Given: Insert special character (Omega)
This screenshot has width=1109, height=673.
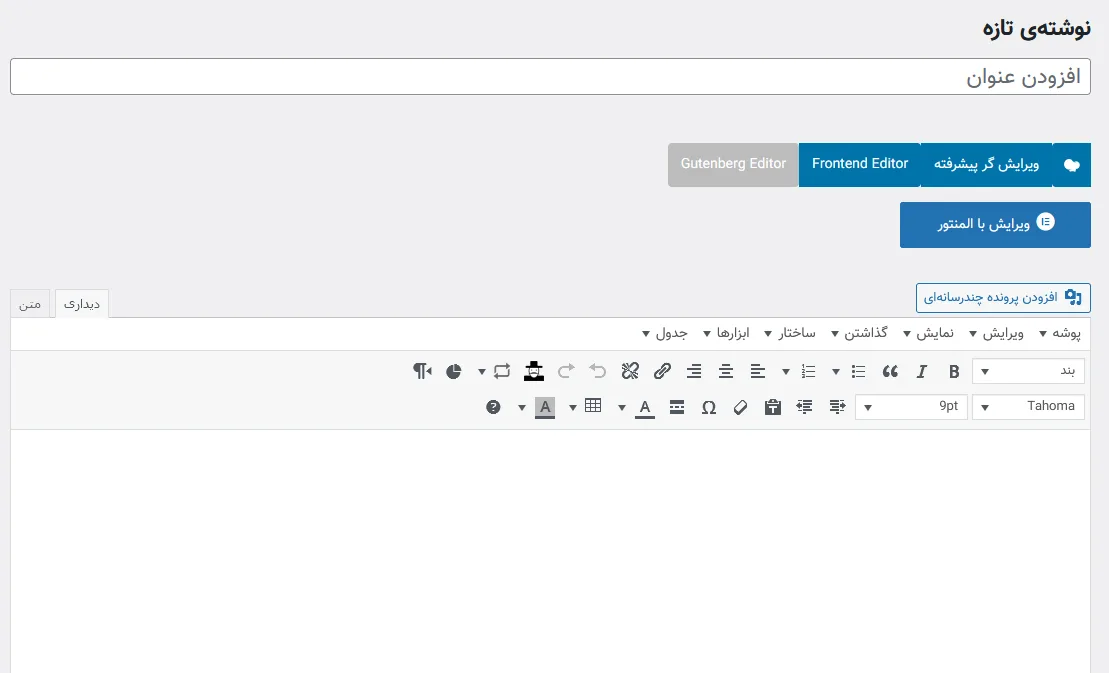Looking at the screenshot, I should tap(709, 407).
